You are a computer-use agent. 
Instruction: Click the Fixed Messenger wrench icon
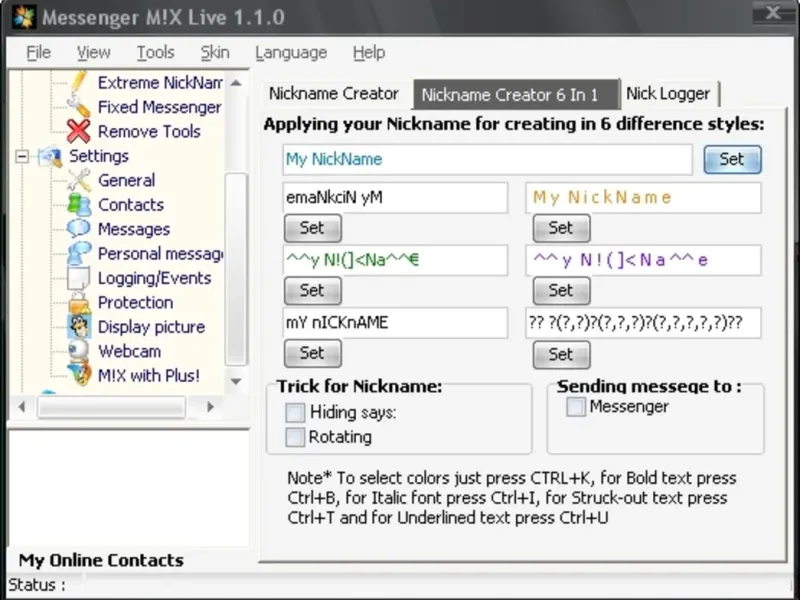click(79, 107)
